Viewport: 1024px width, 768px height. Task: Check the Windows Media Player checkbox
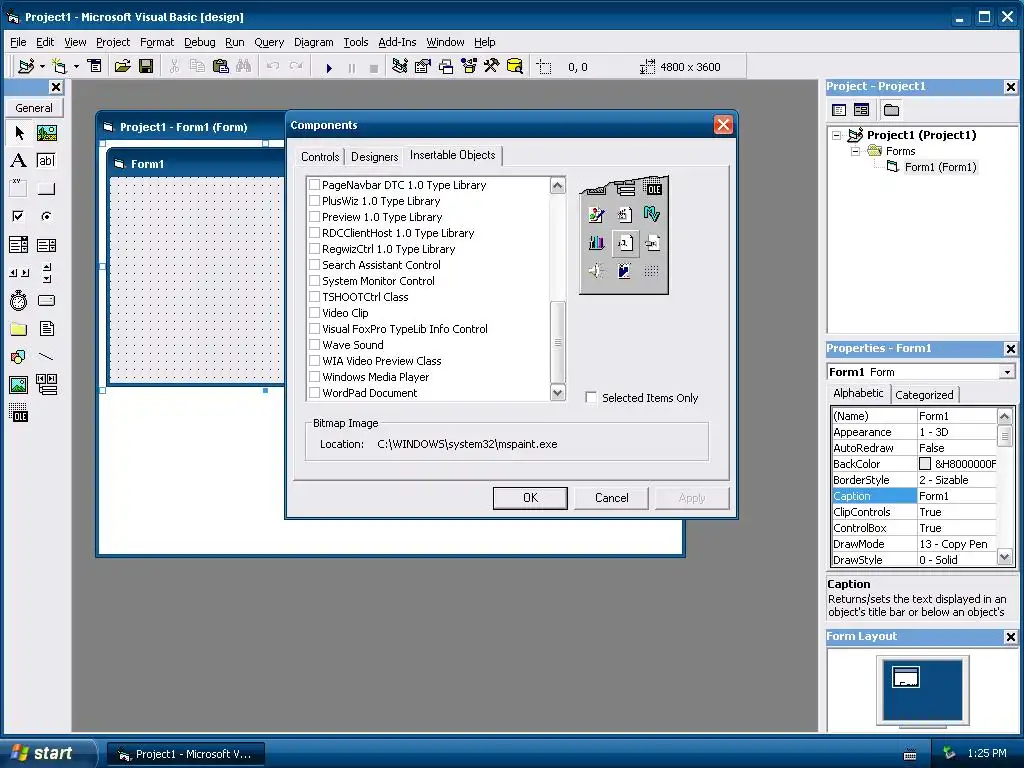tap(315, 377)
